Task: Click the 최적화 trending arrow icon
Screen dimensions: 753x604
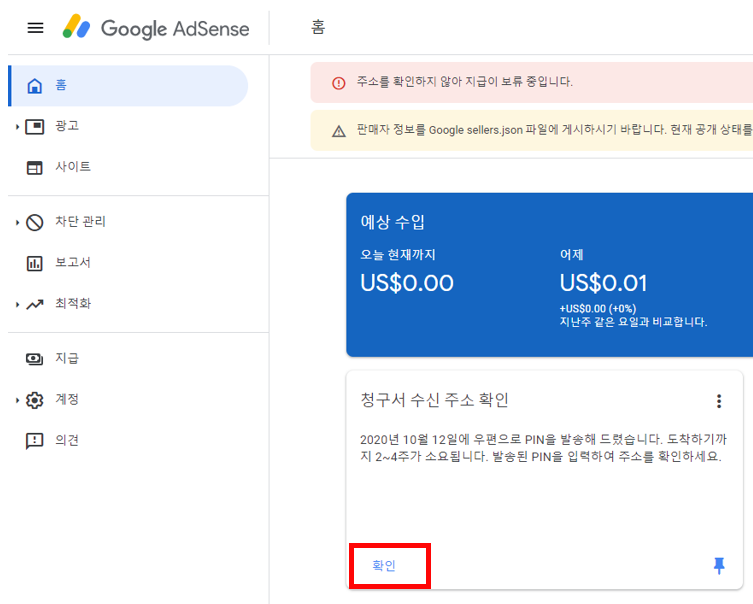Action: click(35, 304)
